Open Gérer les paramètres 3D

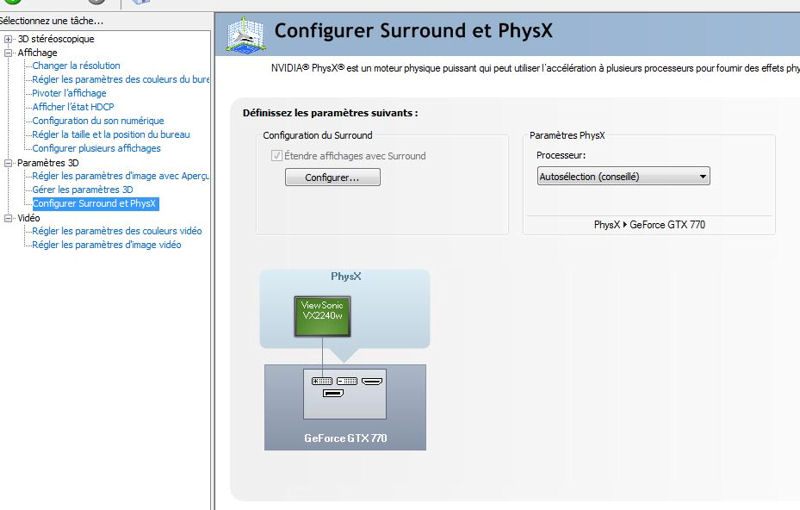tap(82, 190)
